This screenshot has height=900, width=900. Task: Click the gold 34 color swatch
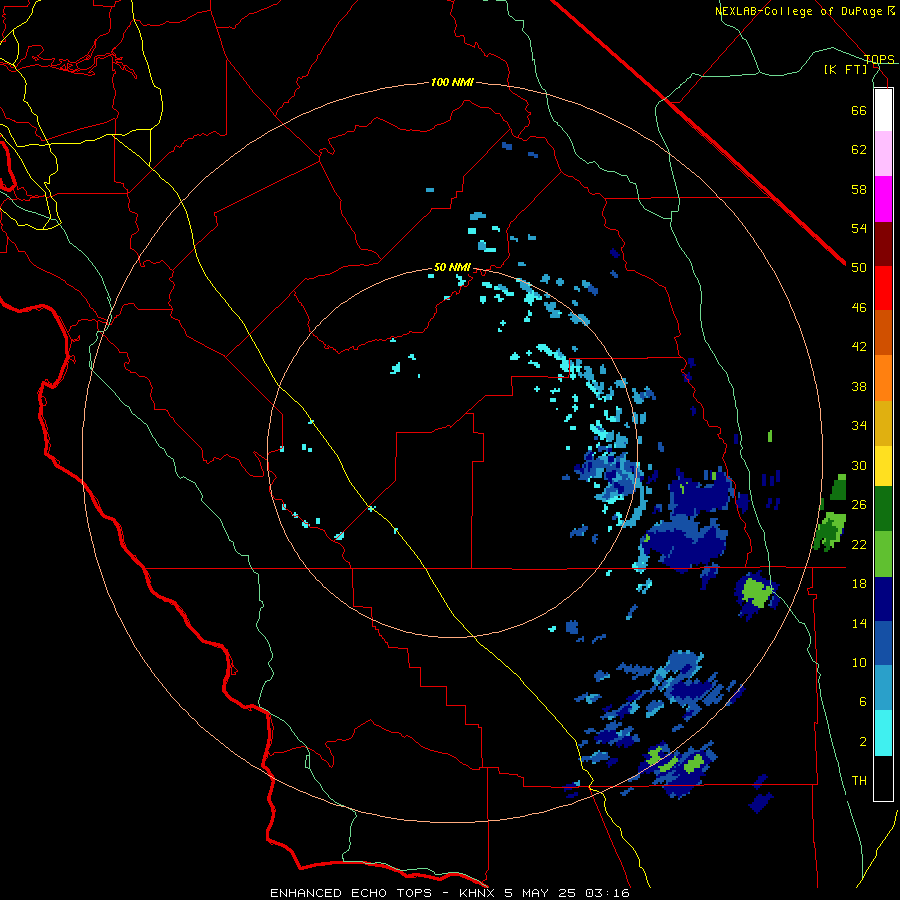tap(883, 423)
